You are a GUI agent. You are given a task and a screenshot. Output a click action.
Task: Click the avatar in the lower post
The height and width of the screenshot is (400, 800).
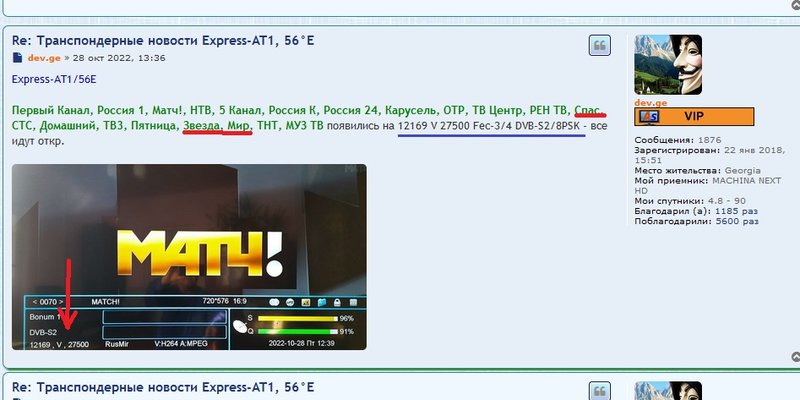coord(668,390)
